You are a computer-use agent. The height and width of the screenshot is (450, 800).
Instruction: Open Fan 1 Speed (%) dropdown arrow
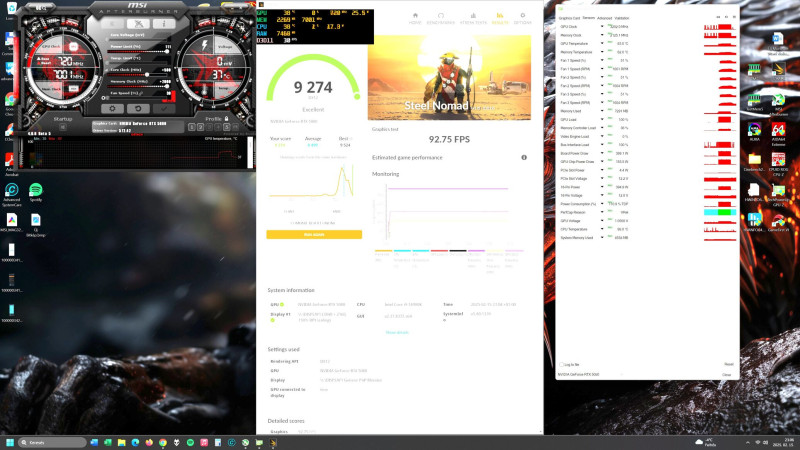602,60
